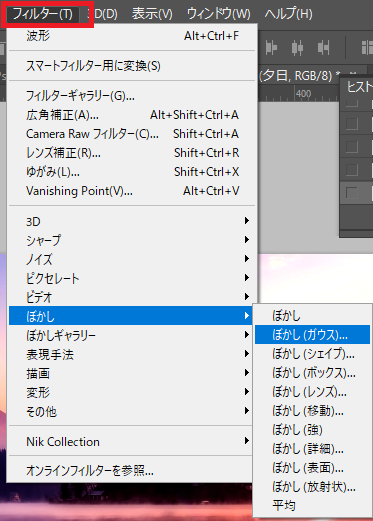
Task: Choose ぼかし (詳細)... filter
Action: pos(313,448)
